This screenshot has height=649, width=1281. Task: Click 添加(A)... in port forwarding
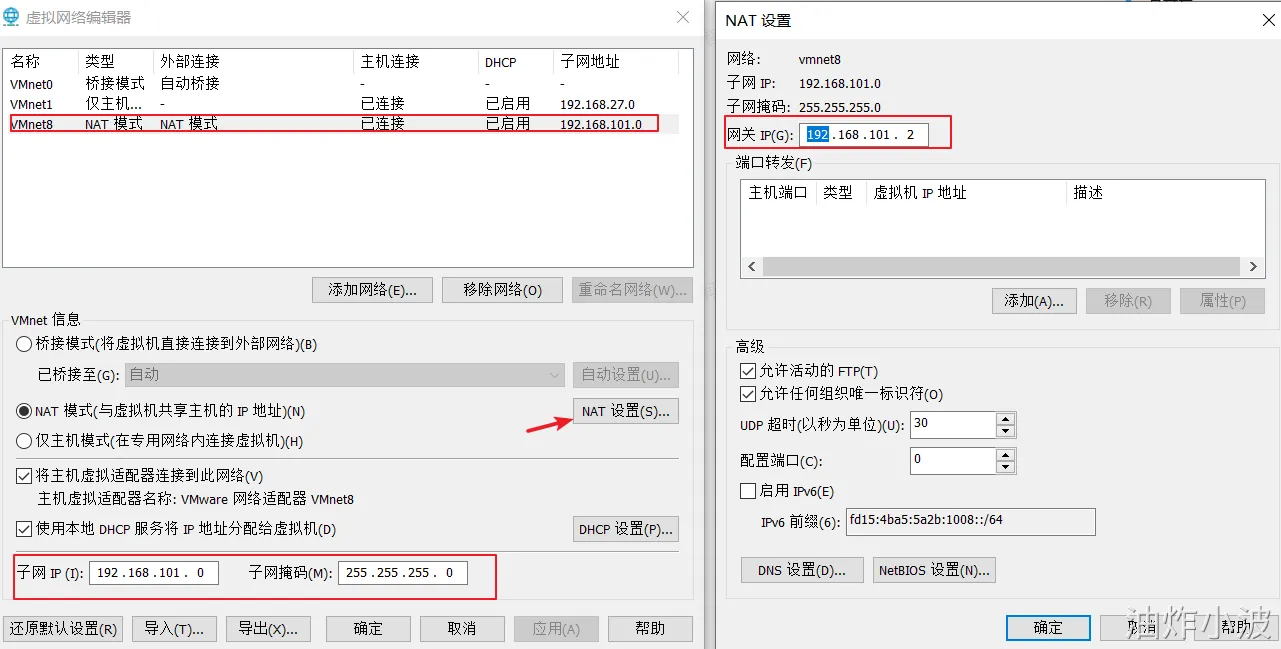(x=1034, y=301)
